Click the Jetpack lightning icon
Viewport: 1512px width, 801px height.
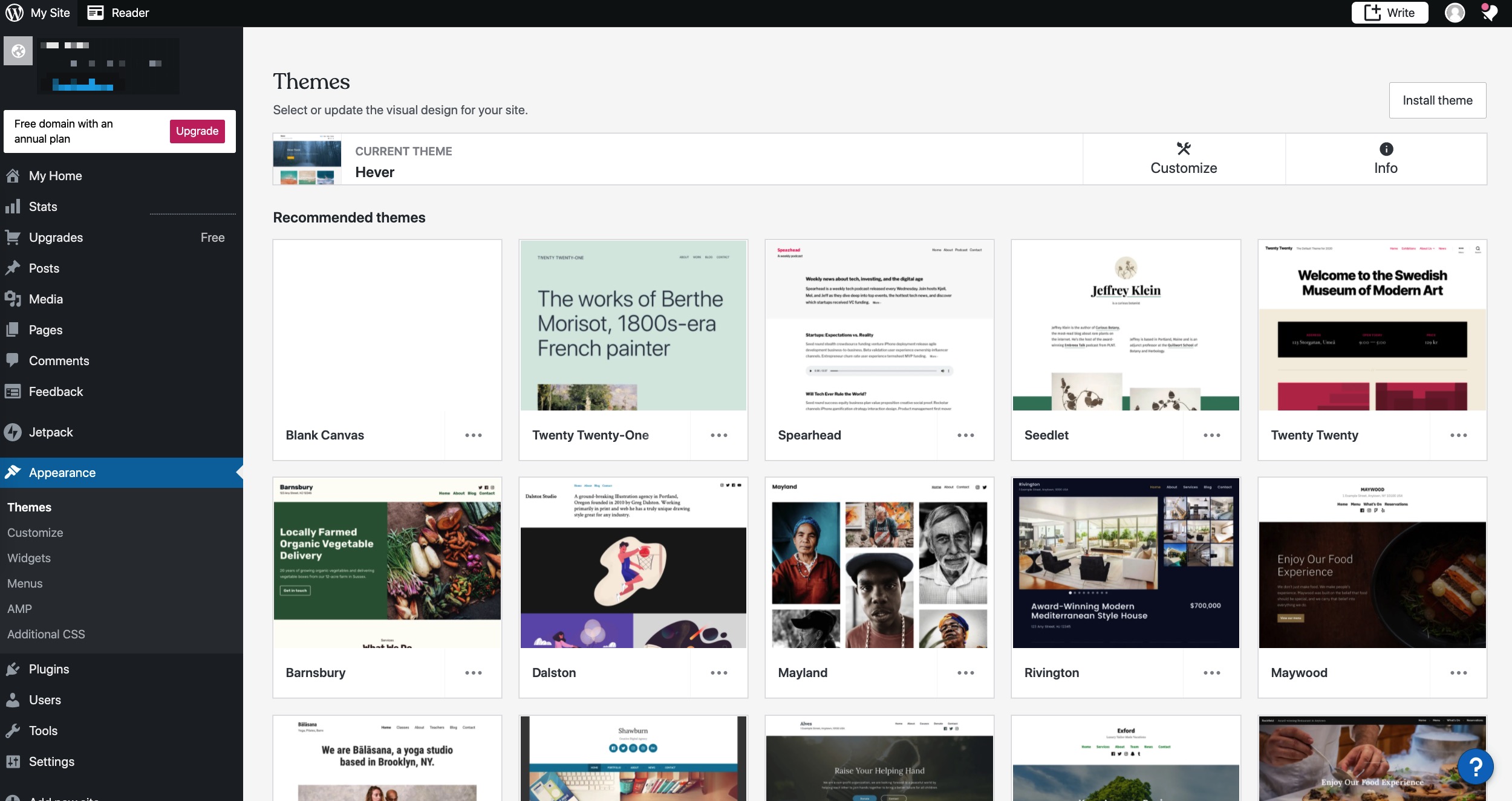coord(13,432)
